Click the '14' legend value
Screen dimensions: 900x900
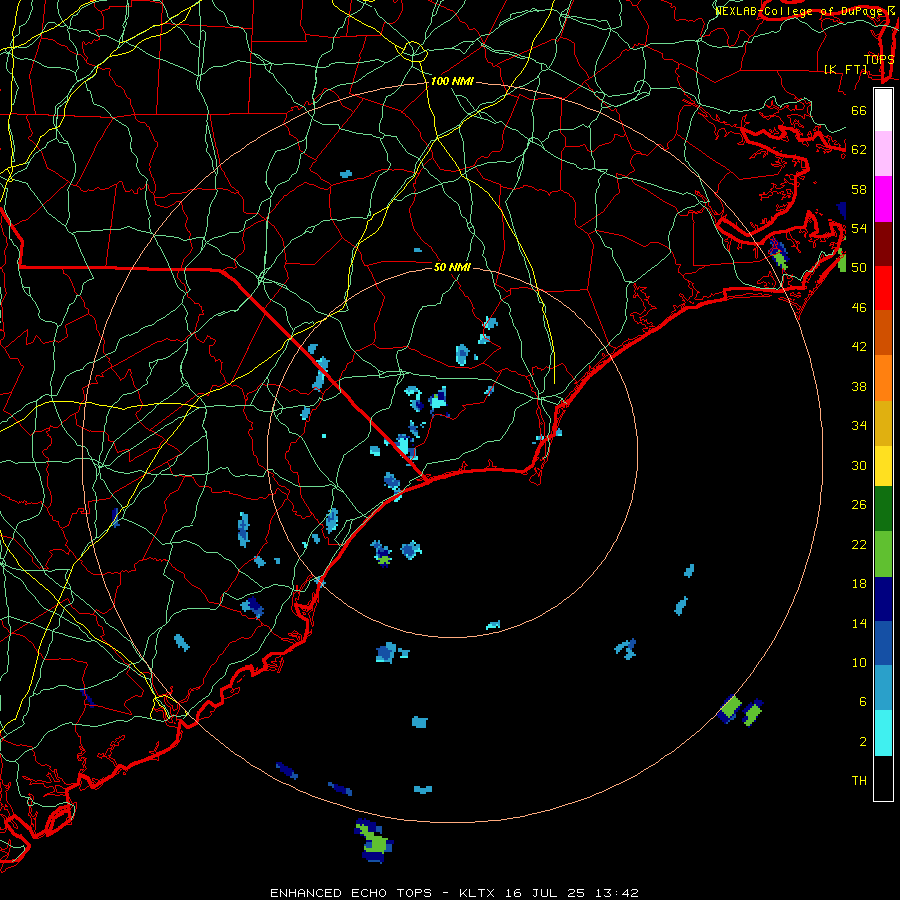pyautogui.click(x=859, y=623)
